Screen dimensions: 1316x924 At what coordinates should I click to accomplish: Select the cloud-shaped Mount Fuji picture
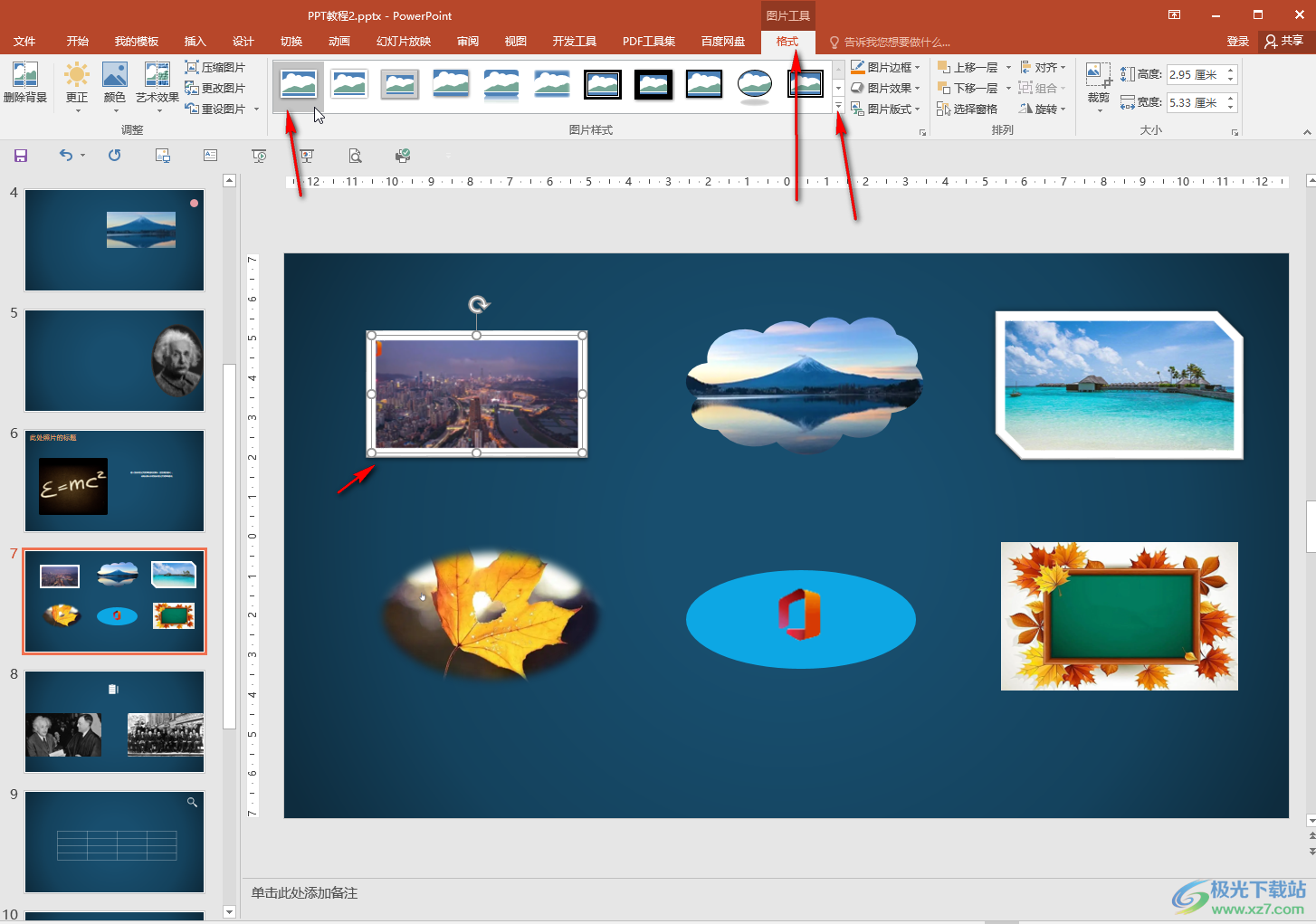coord(804,386)
